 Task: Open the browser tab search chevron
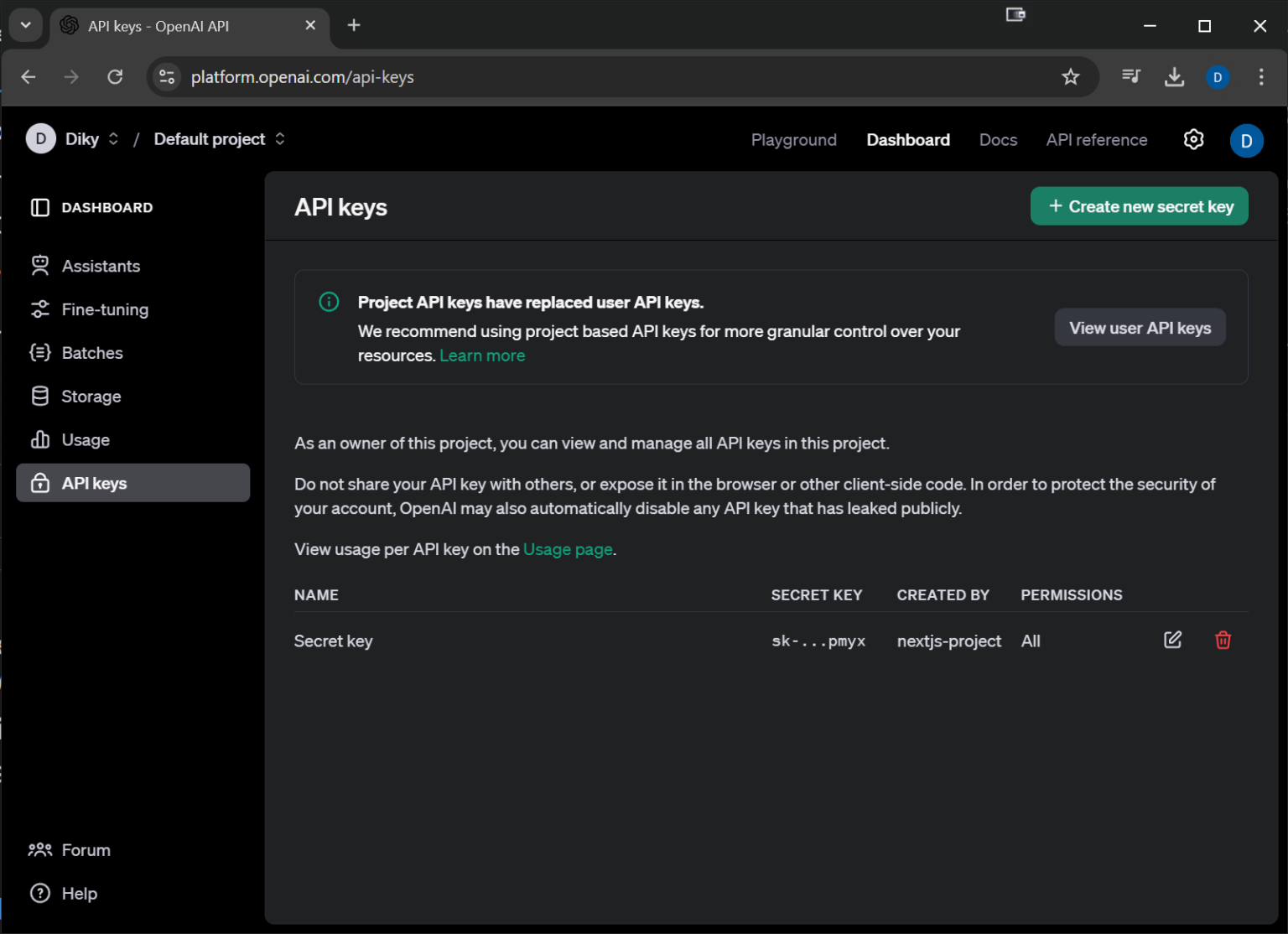tap(25, 25)
